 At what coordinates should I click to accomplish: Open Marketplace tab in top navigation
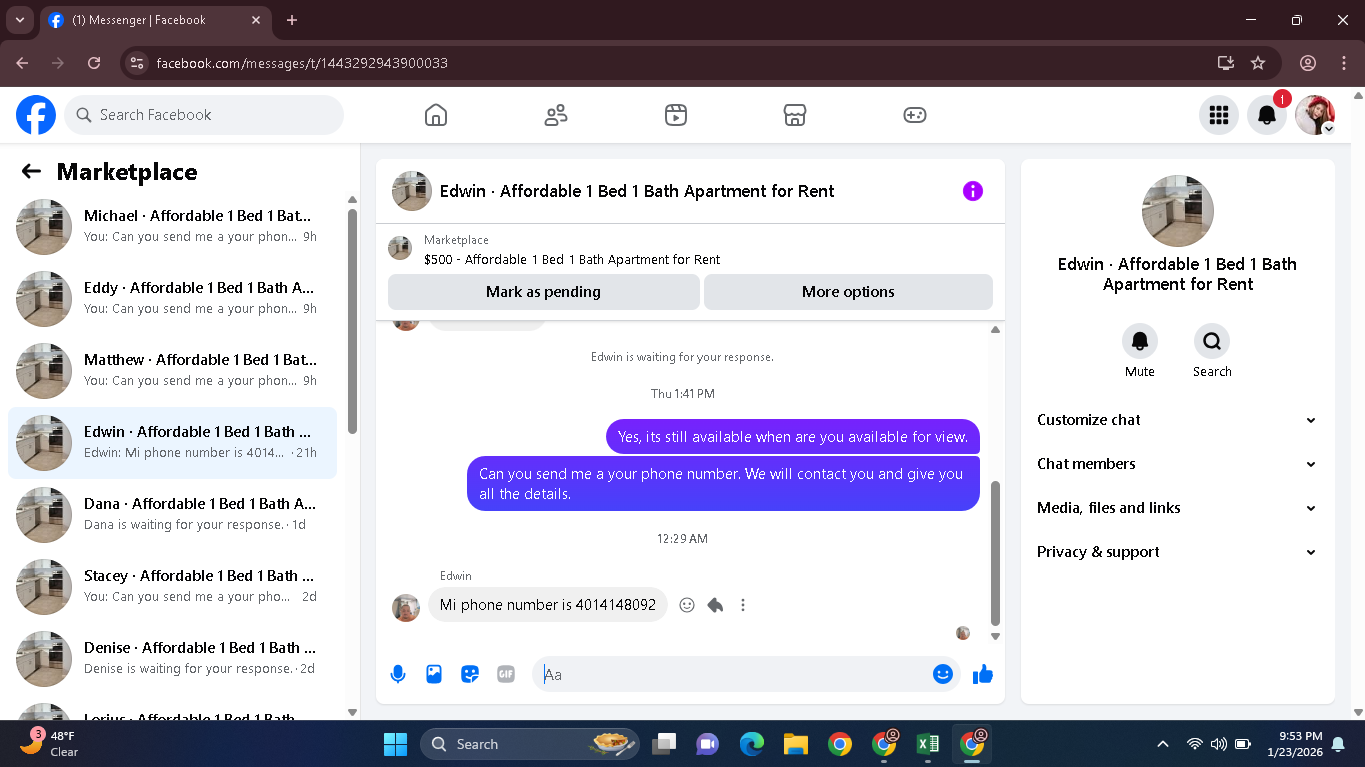pyautogui.click(x=795, y=115)
